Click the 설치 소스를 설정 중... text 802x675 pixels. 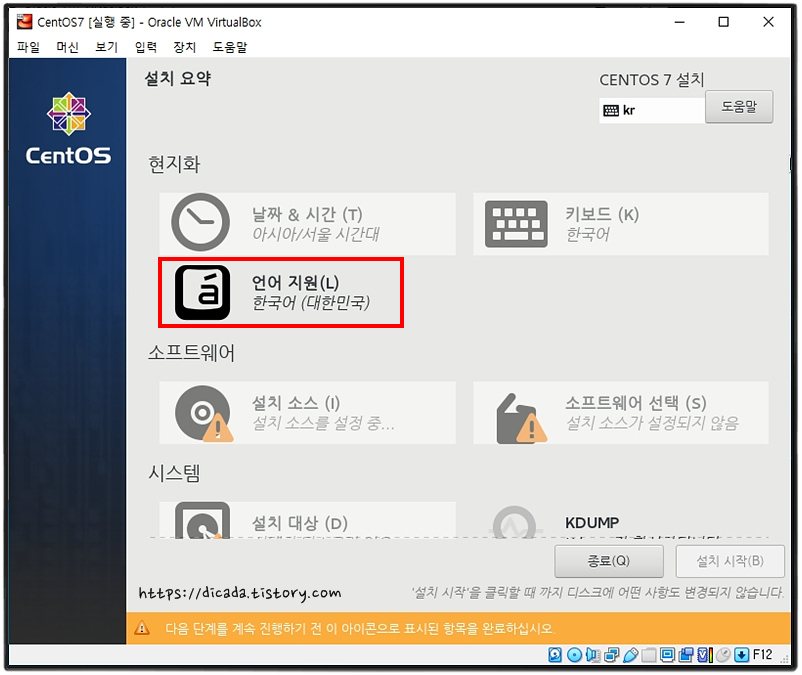[x=323, y=423]
